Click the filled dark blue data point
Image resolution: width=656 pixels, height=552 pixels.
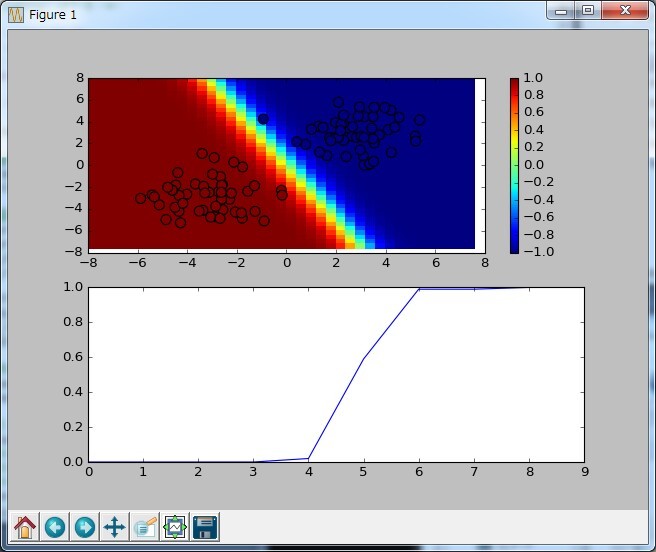[263, 119]
